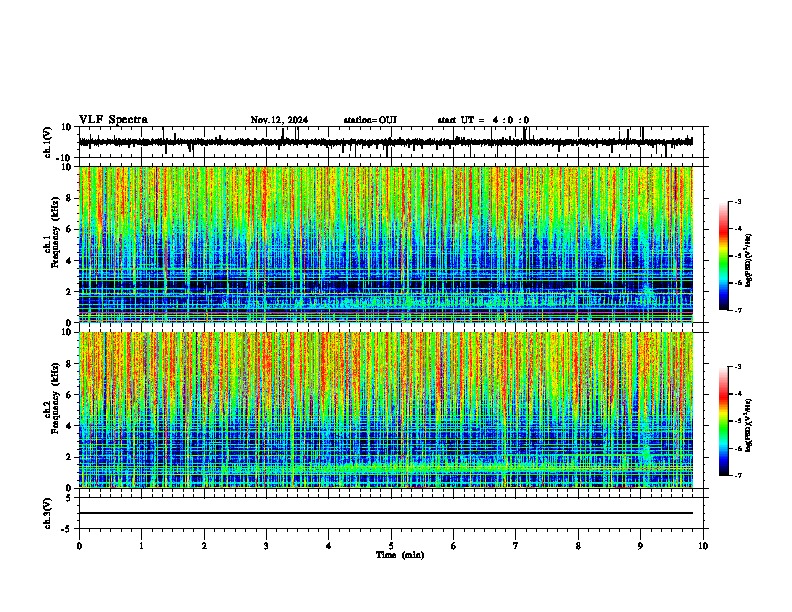Click the "Time (min)" axis label
This screenshot has width=792, height=612.
[x=400, y=555]
